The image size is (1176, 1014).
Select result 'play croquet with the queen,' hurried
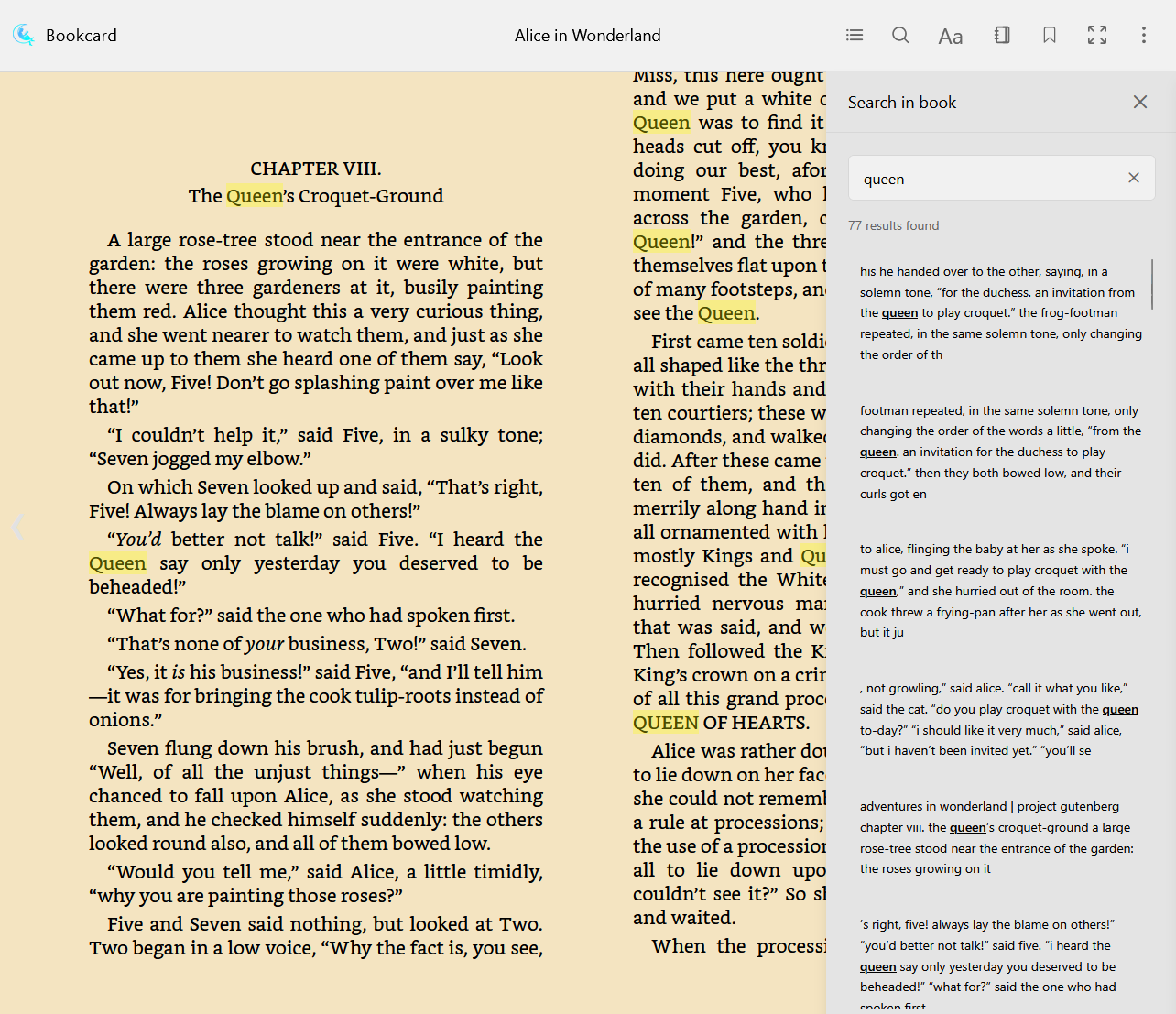(x=1000, y=590)
